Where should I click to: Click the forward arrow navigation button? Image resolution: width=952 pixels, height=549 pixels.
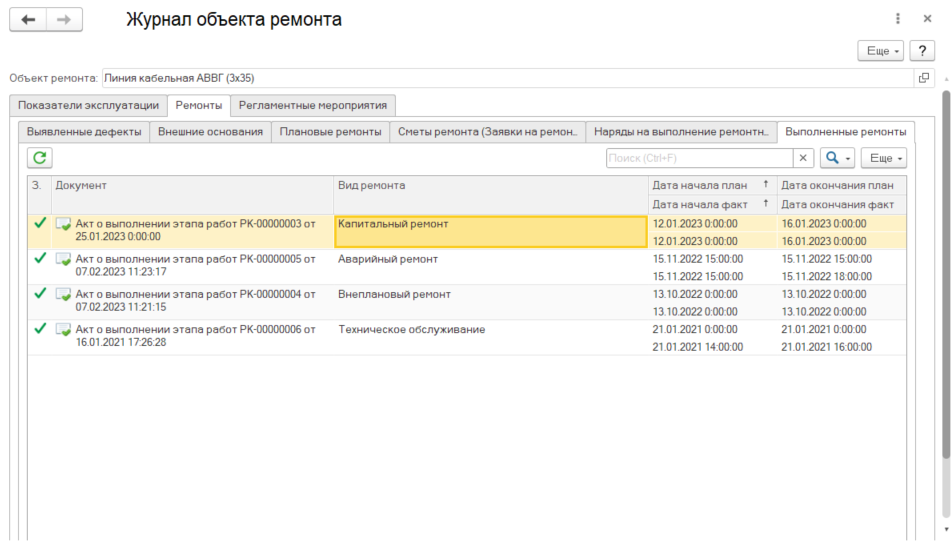[x=64, y=19]
